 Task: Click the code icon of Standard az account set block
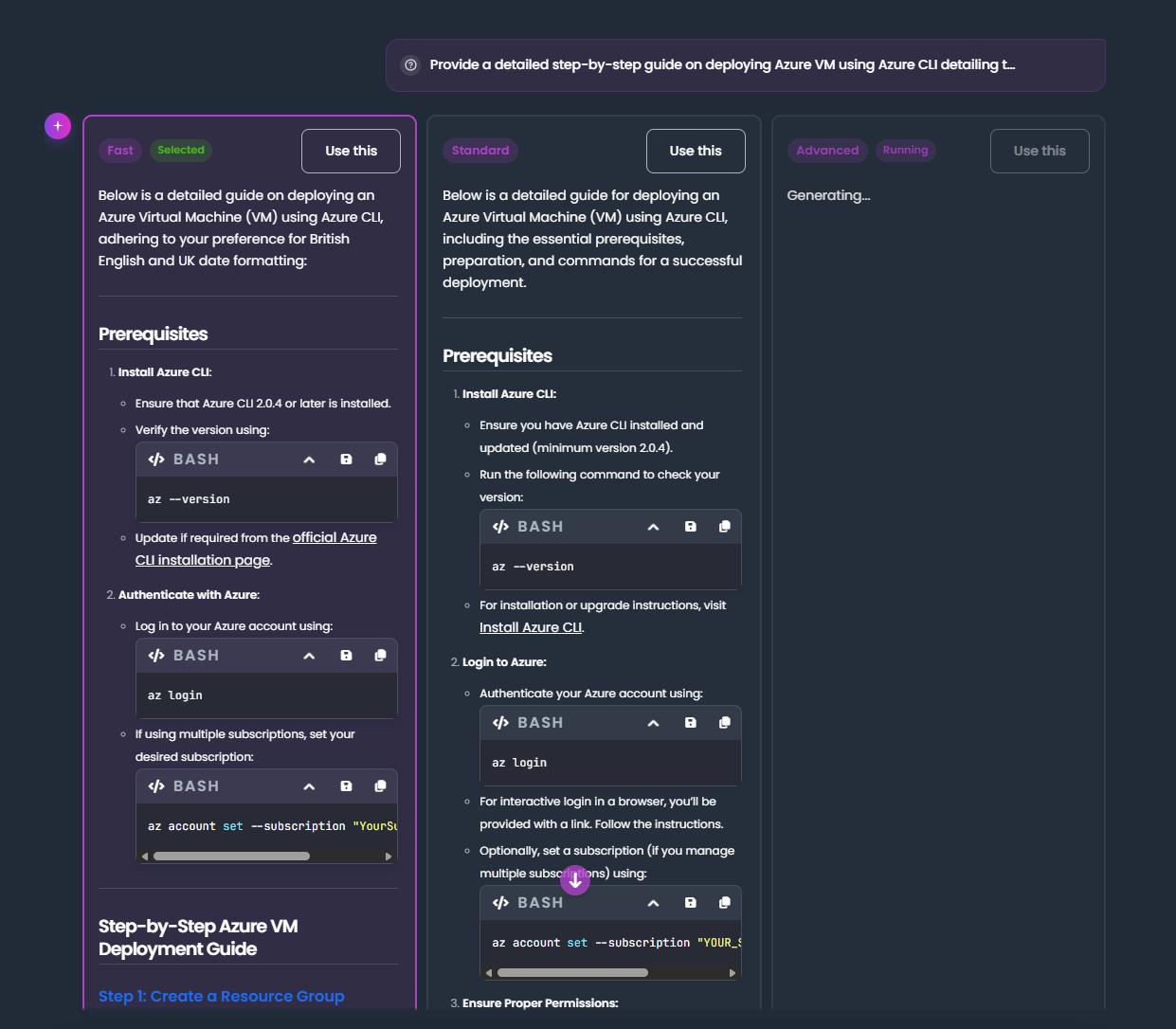(500, 903)
